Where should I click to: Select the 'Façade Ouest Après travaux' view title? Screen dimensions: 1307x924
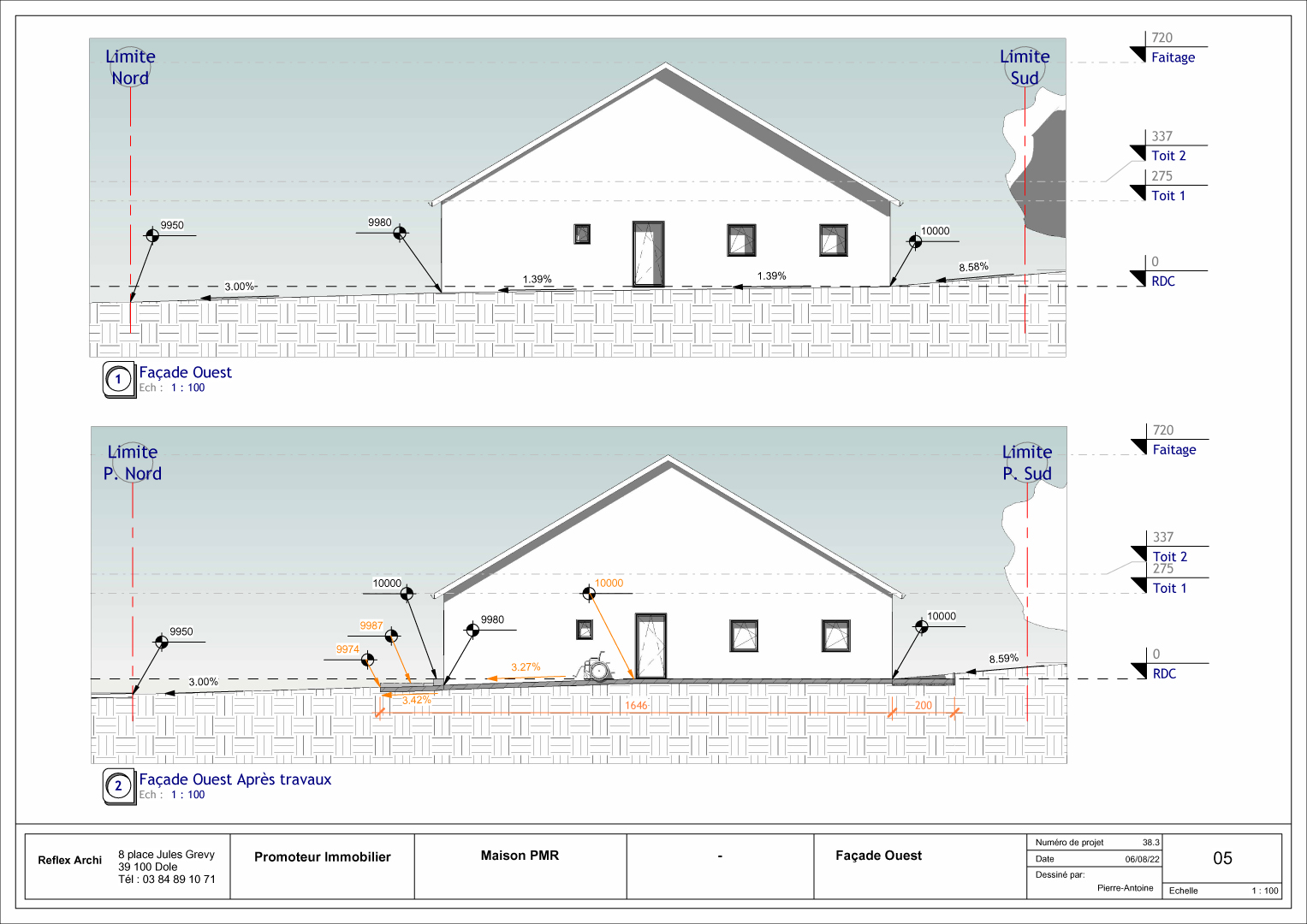point(235,779)
